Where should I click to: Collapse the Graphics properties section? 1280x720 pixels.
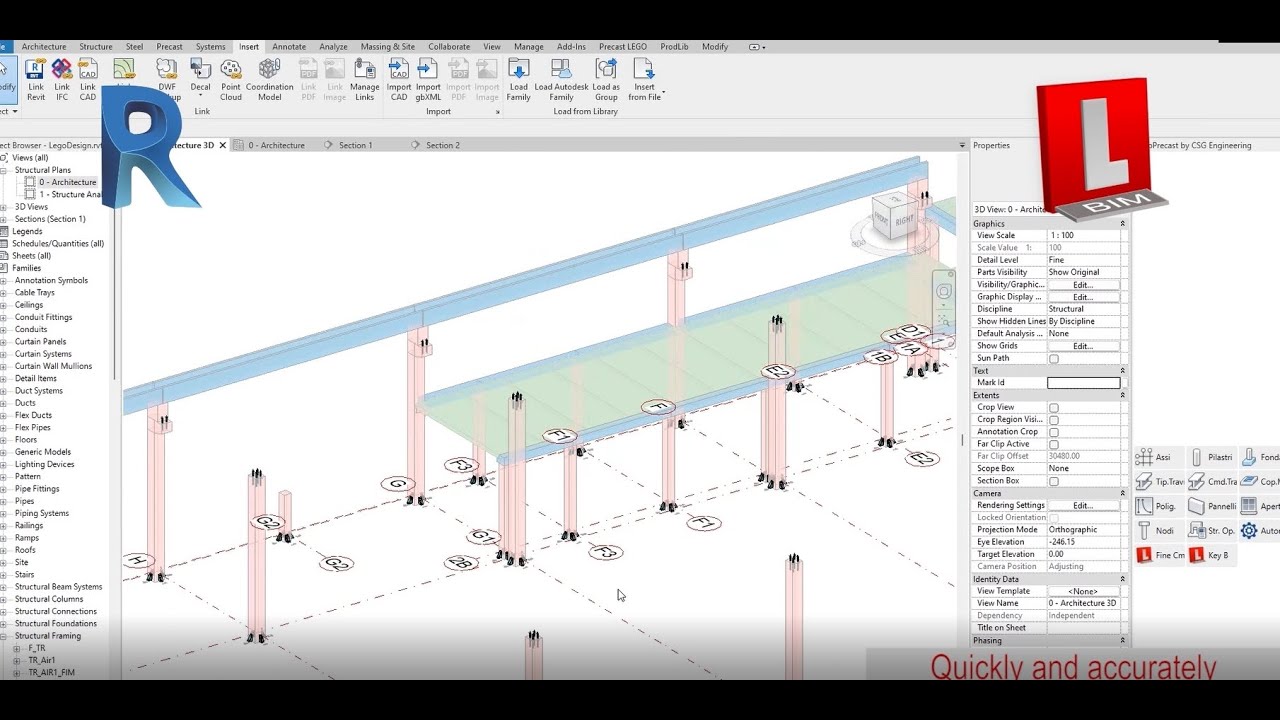pos(1122,224)
